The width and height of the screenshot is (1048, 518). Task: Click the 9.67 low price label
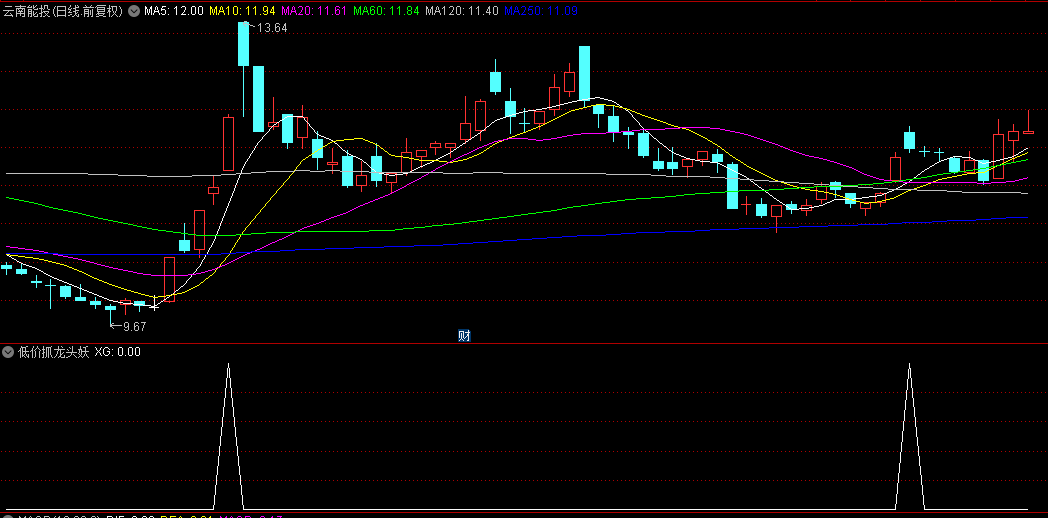[134, 327]
